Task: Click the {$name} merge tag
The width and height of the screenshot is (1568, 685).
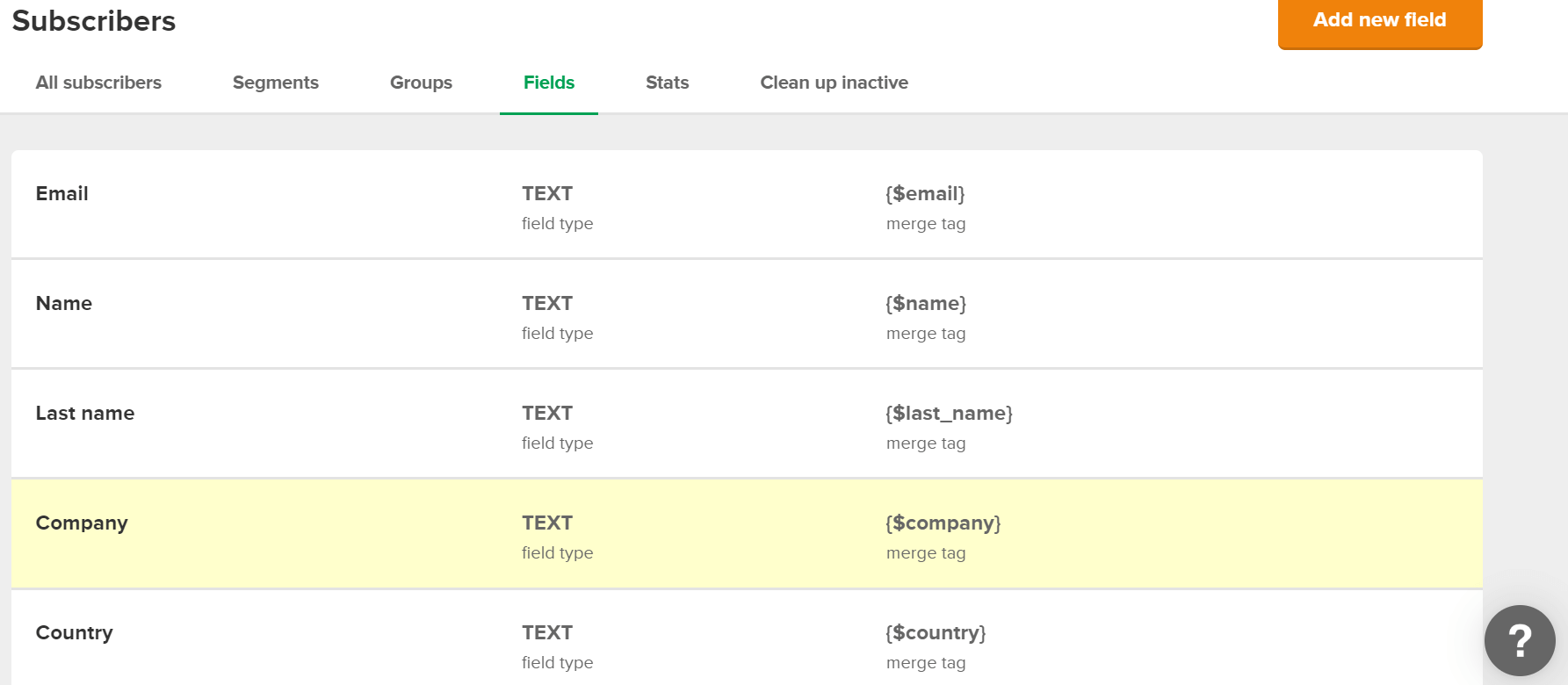Action: pos(926,303)
